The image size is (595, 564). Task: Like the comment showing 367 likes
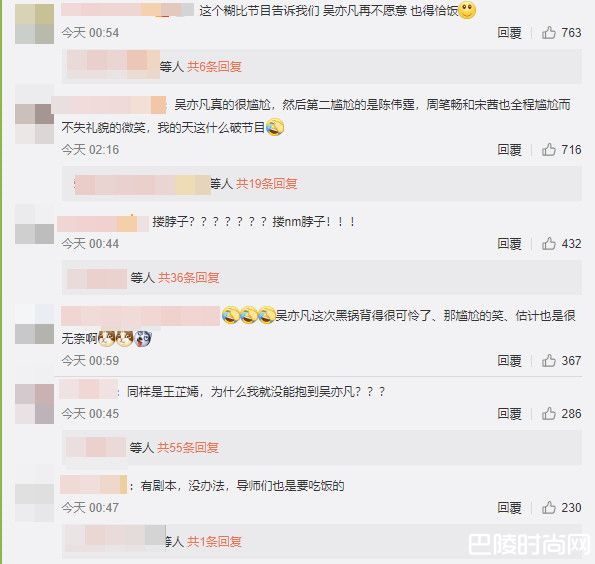pyautogui.click(x=549, y=360)
